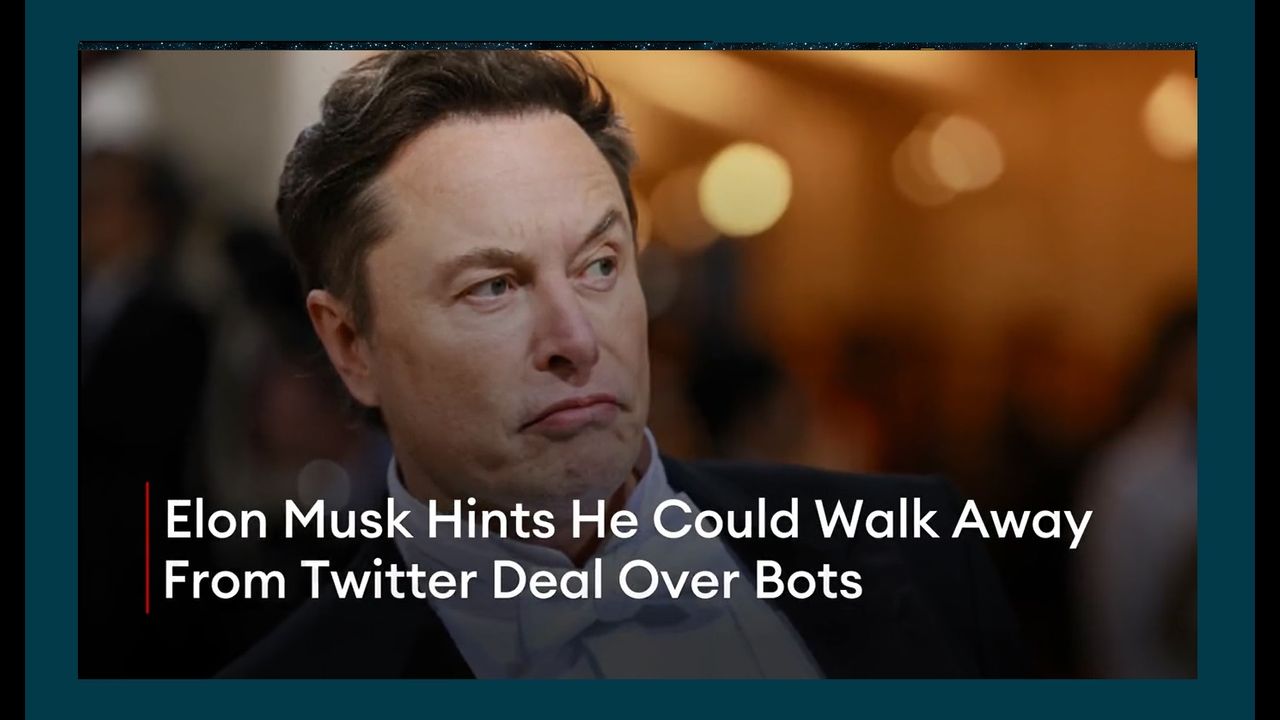Click the black bar on the left edge
This screenshot has height=720, width=1280.
(x=12, y=360)
